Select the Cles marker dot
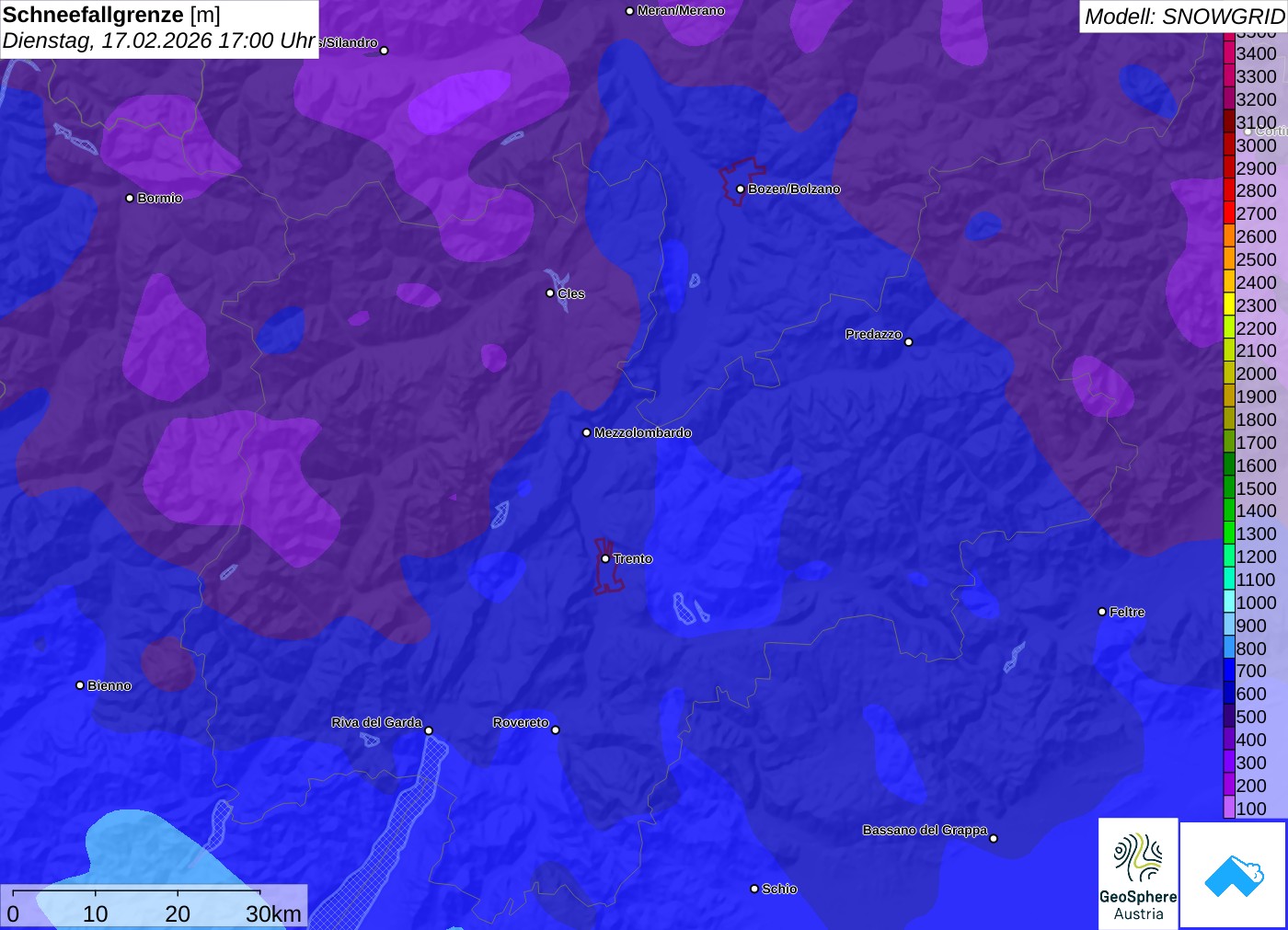This screenshot has height=930, width=1288. pyautogui.click(x=550, y=293)
